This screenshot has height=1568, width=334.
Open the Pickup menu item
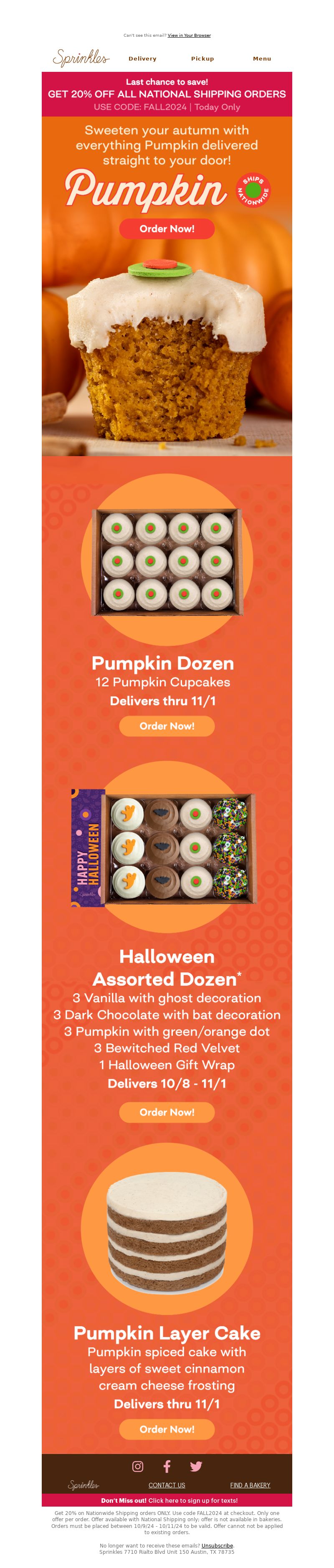[202, 59]
